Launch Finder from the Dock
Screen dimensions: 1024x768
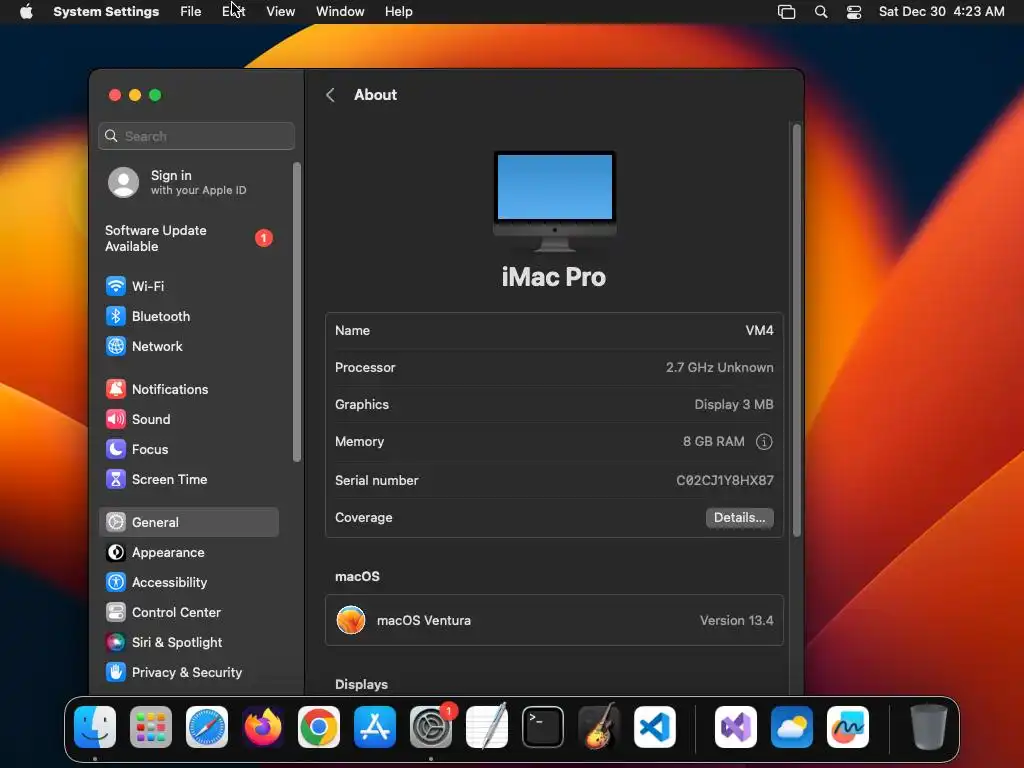click(x=95, y=727)
